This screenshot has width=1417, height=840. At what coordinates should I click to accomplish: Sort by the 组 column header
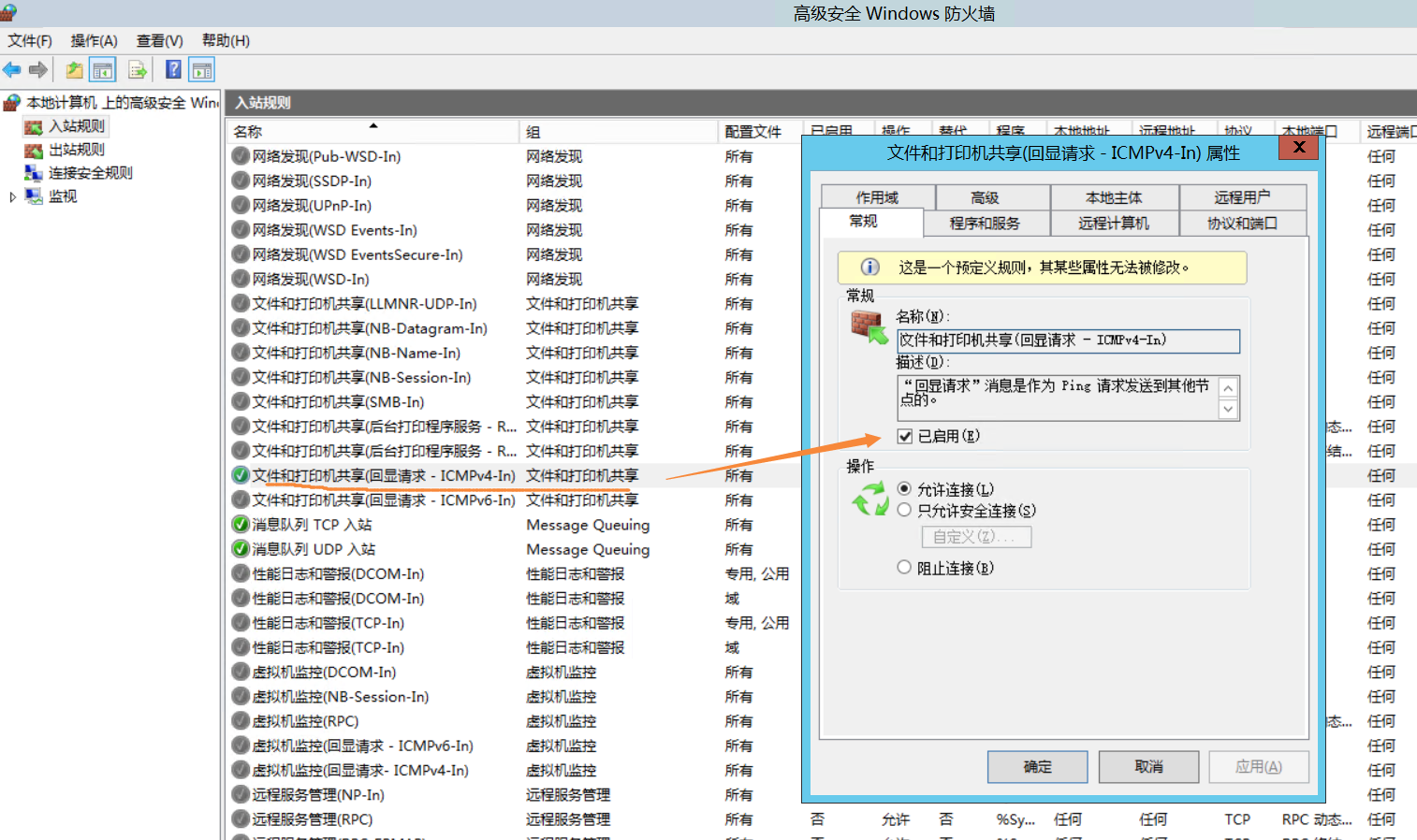(x=619, y=131)
